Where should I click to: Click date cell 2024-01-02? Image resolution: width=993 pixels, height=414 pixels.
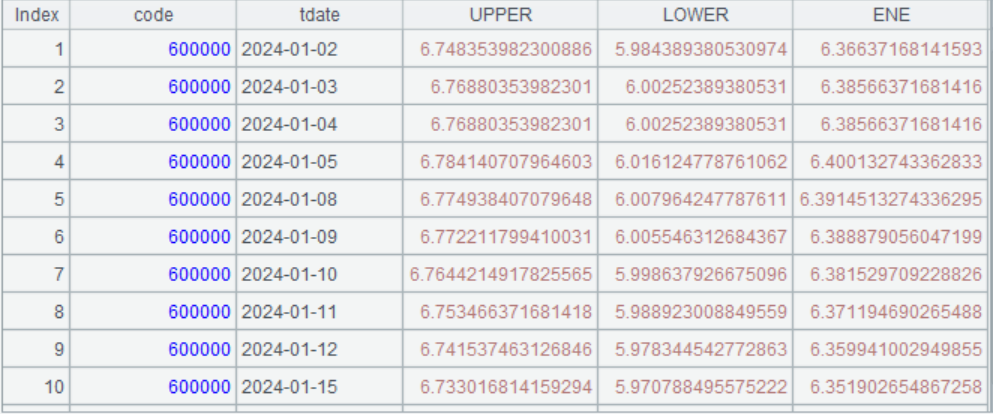pos(319,49)
